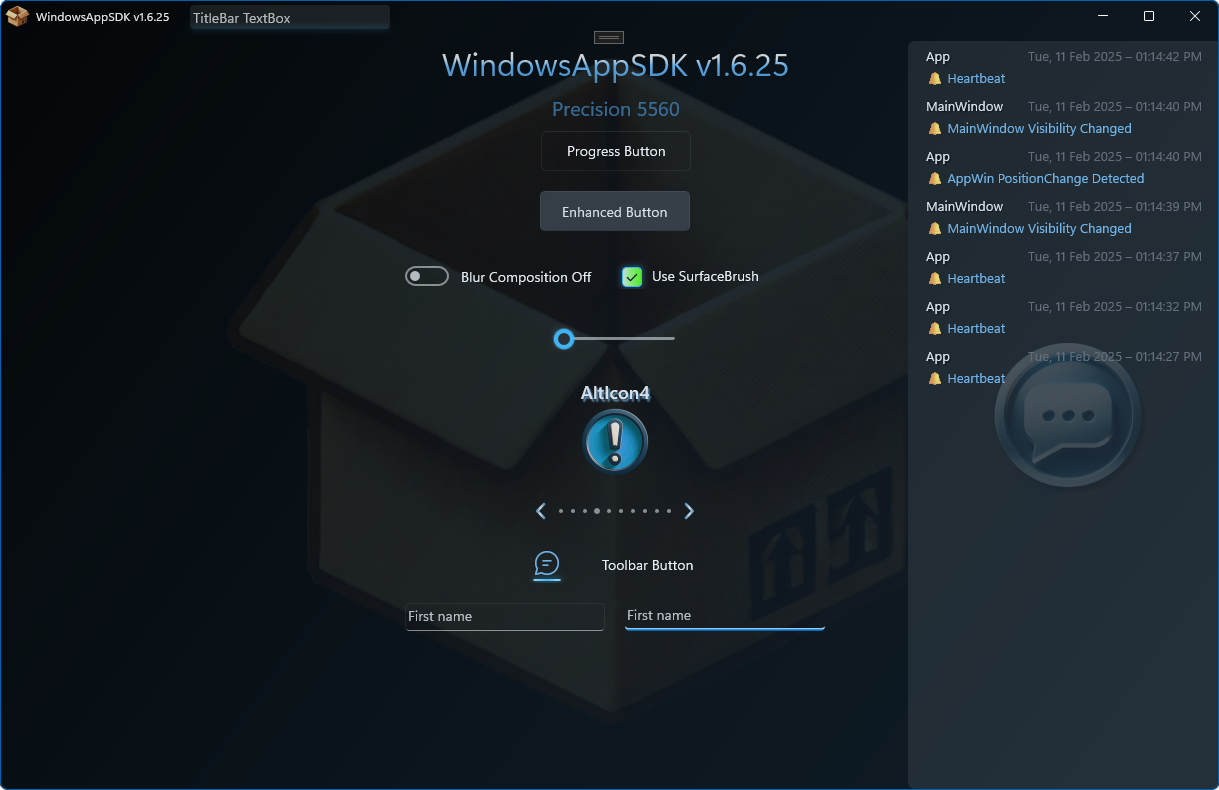Screen dimensions: 1219x790
Task: Click the Enhanced Button
Action: click(615, 211)
